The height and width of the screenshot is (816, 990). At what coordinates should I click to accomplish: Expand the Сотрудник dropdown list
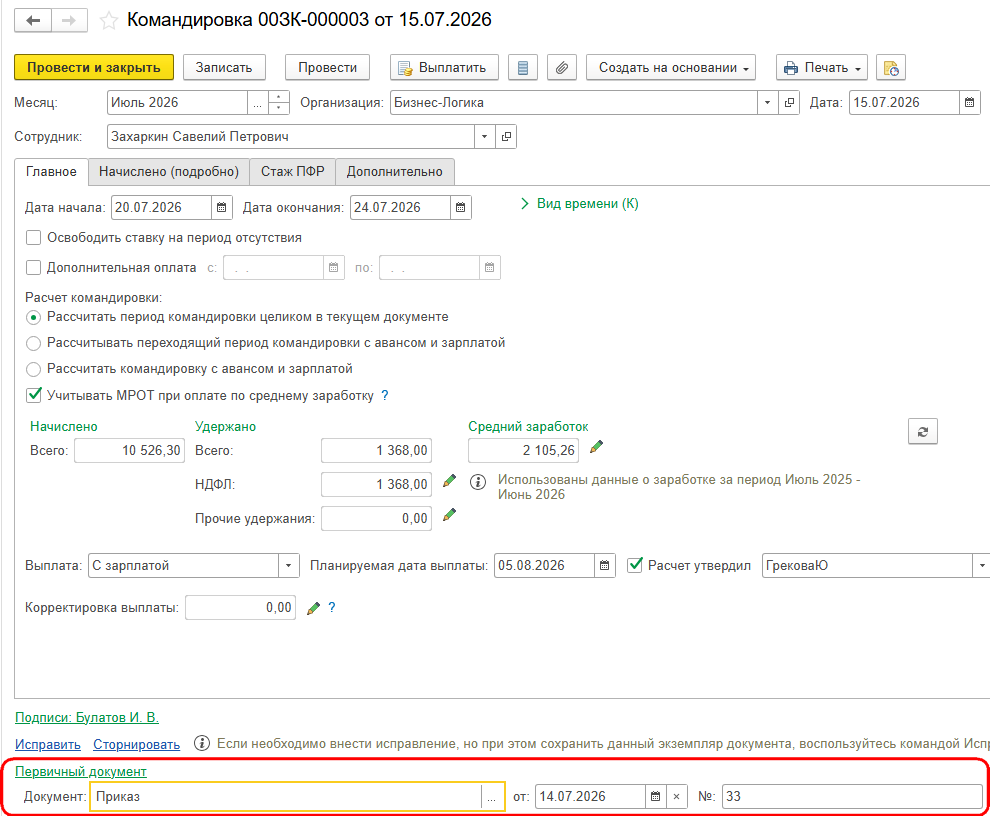484,136
